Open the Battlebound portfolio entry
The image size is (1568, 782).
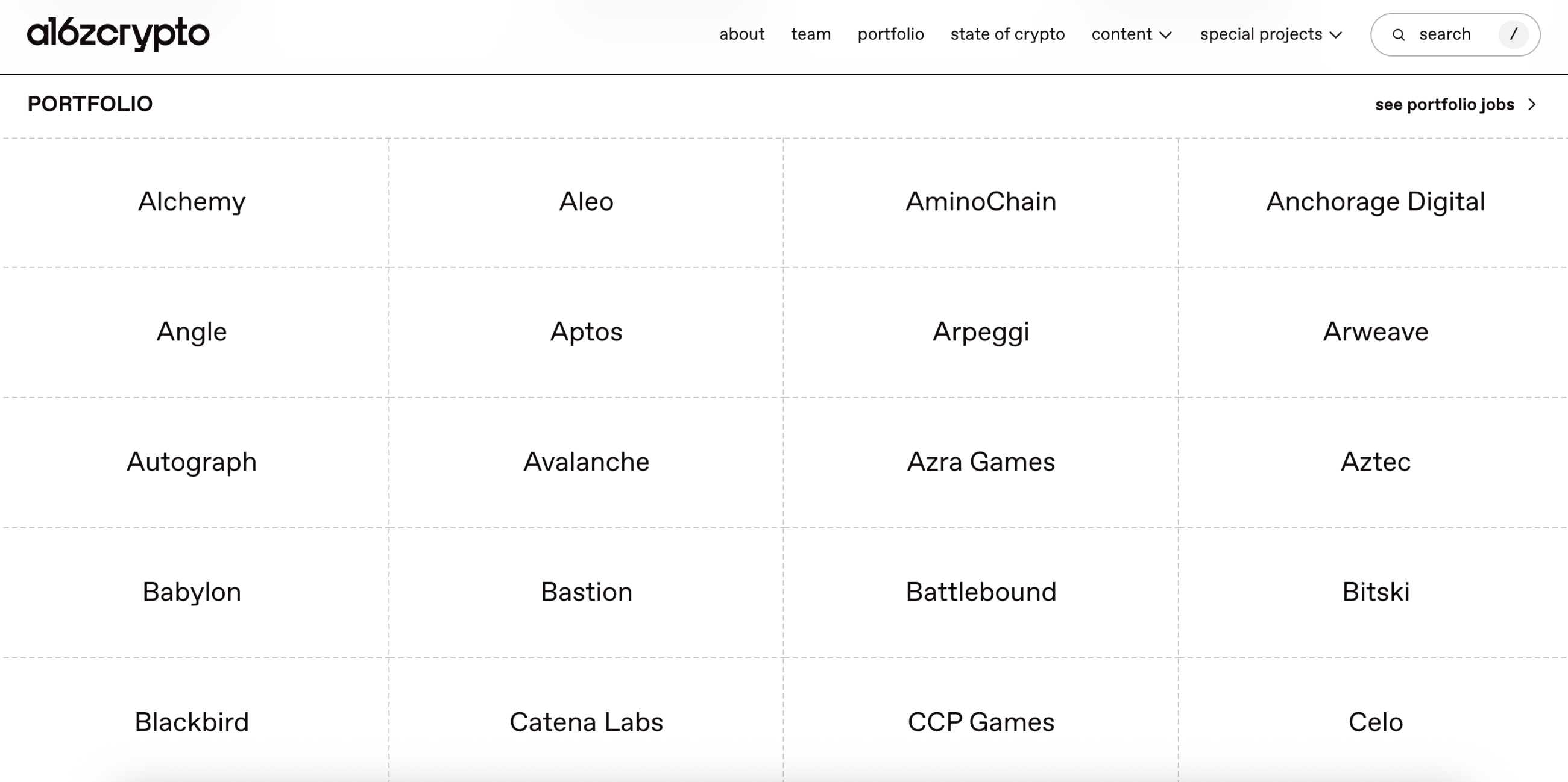[981, 592]
